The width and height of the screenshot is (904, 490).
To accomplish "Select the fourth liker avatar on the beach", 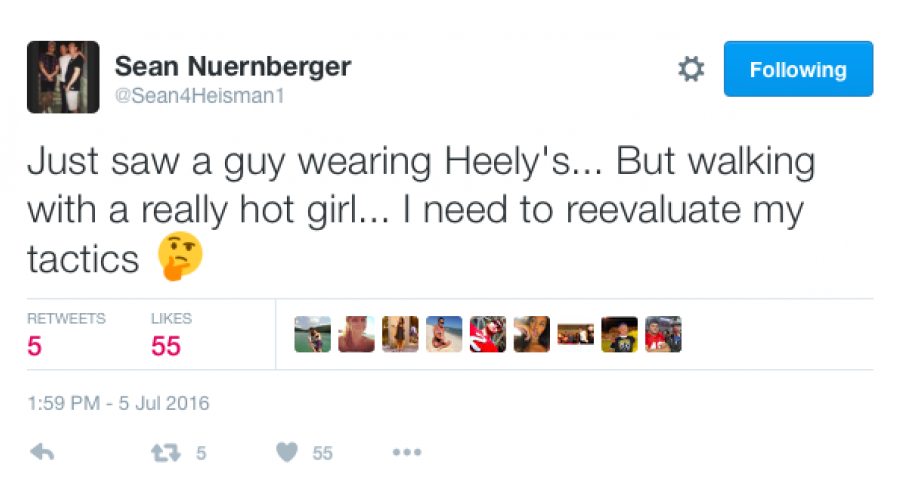I will pyautogui.click(x=444, y=334).
